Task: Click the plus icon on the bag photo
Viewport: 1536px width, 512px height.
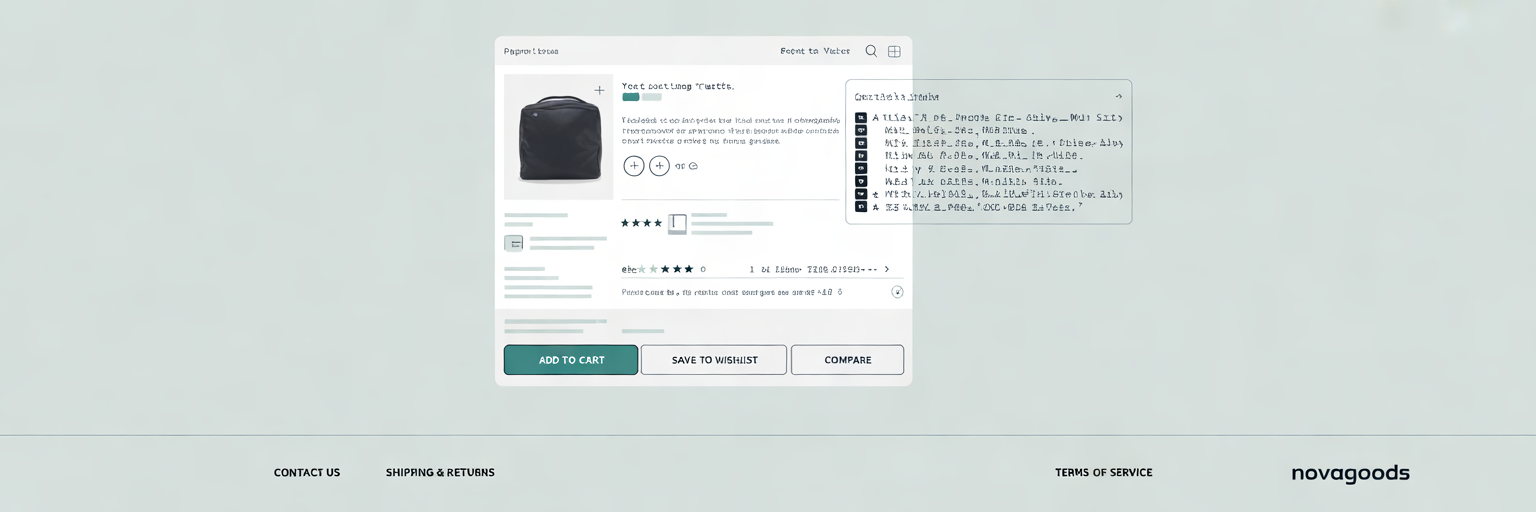Action: click(599, 90)
